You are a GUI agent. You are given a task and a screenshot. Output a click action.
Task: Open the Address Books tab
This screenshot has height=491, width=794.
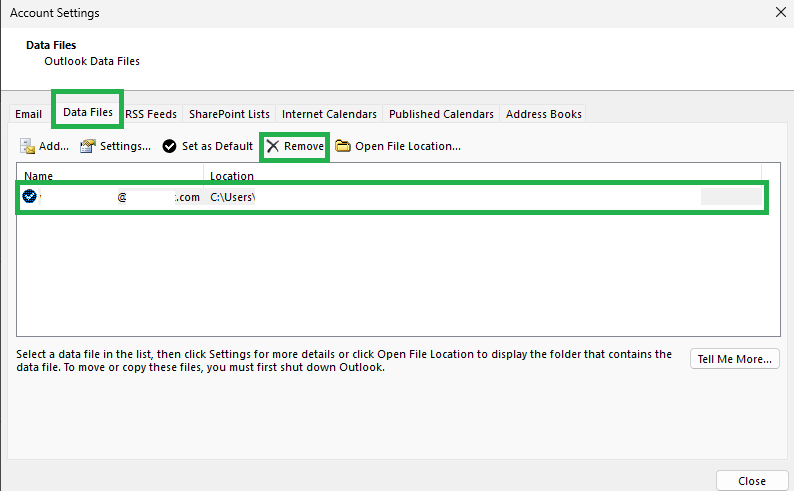[543, 114]
